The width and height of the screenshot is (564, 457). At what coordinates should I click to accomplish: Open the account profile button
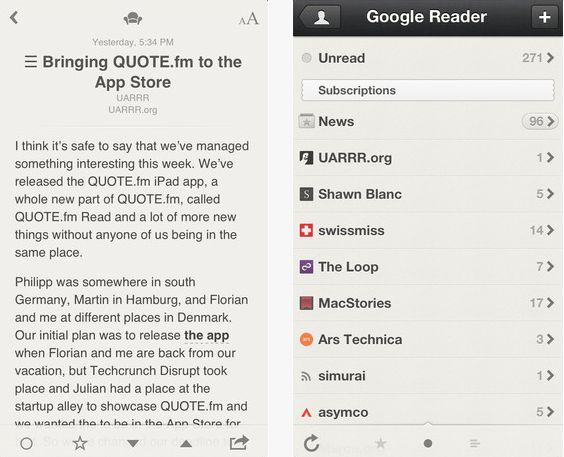tap(320, 17)
